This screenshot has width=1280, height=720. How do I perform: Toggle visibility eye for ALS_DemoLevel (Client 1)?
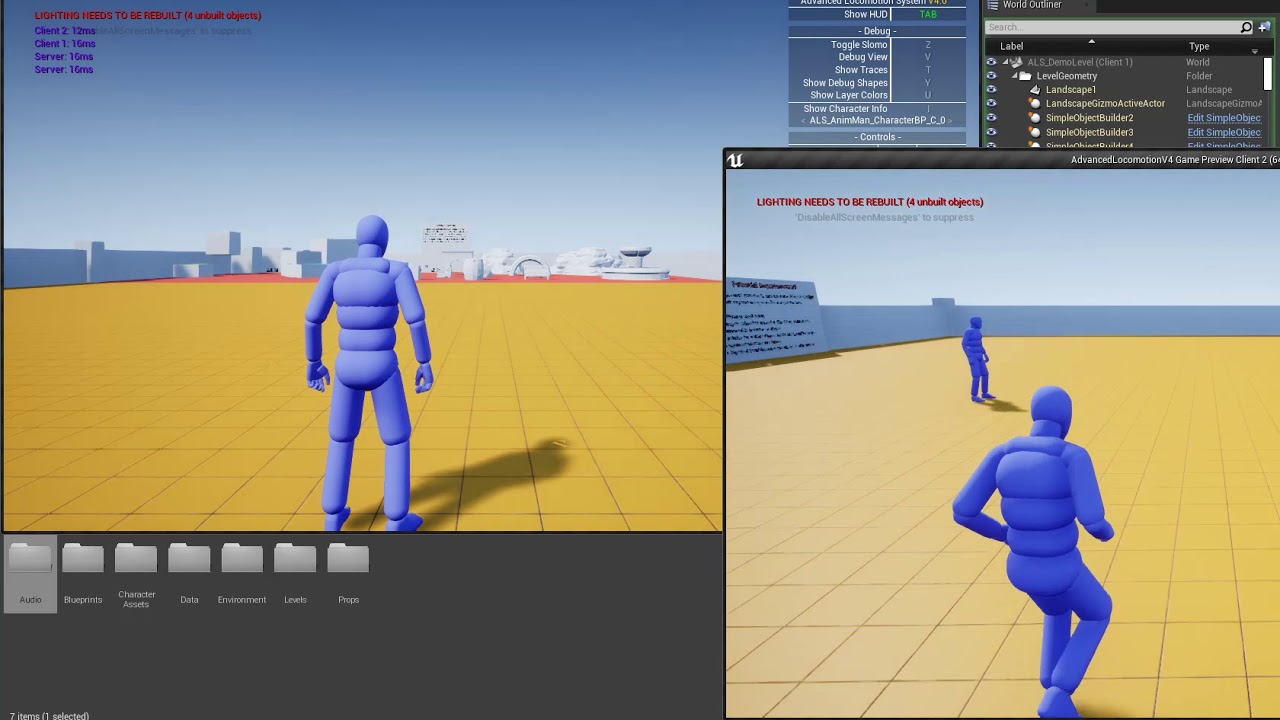(x=991, y=62)
